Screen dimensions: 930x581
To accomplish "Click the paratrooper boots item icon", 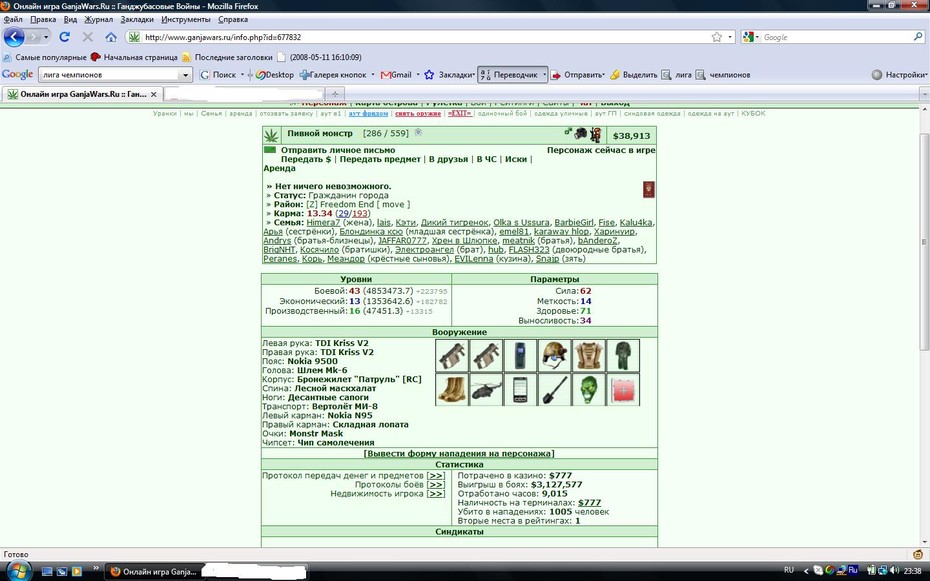I will pyautogui.click(x=452, y=390).
